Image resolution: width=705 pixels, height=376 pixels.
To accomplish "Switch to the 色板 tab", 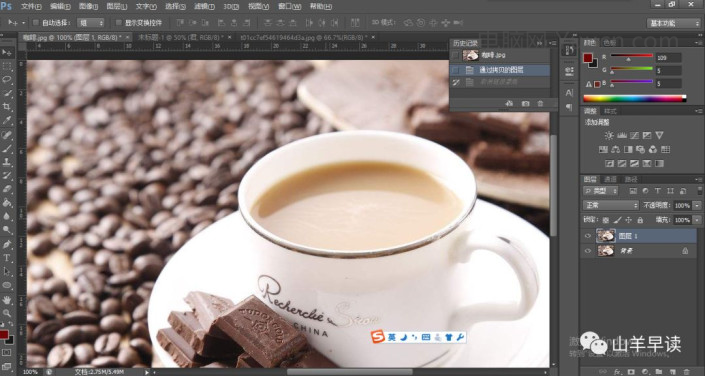I will point(609,43).
